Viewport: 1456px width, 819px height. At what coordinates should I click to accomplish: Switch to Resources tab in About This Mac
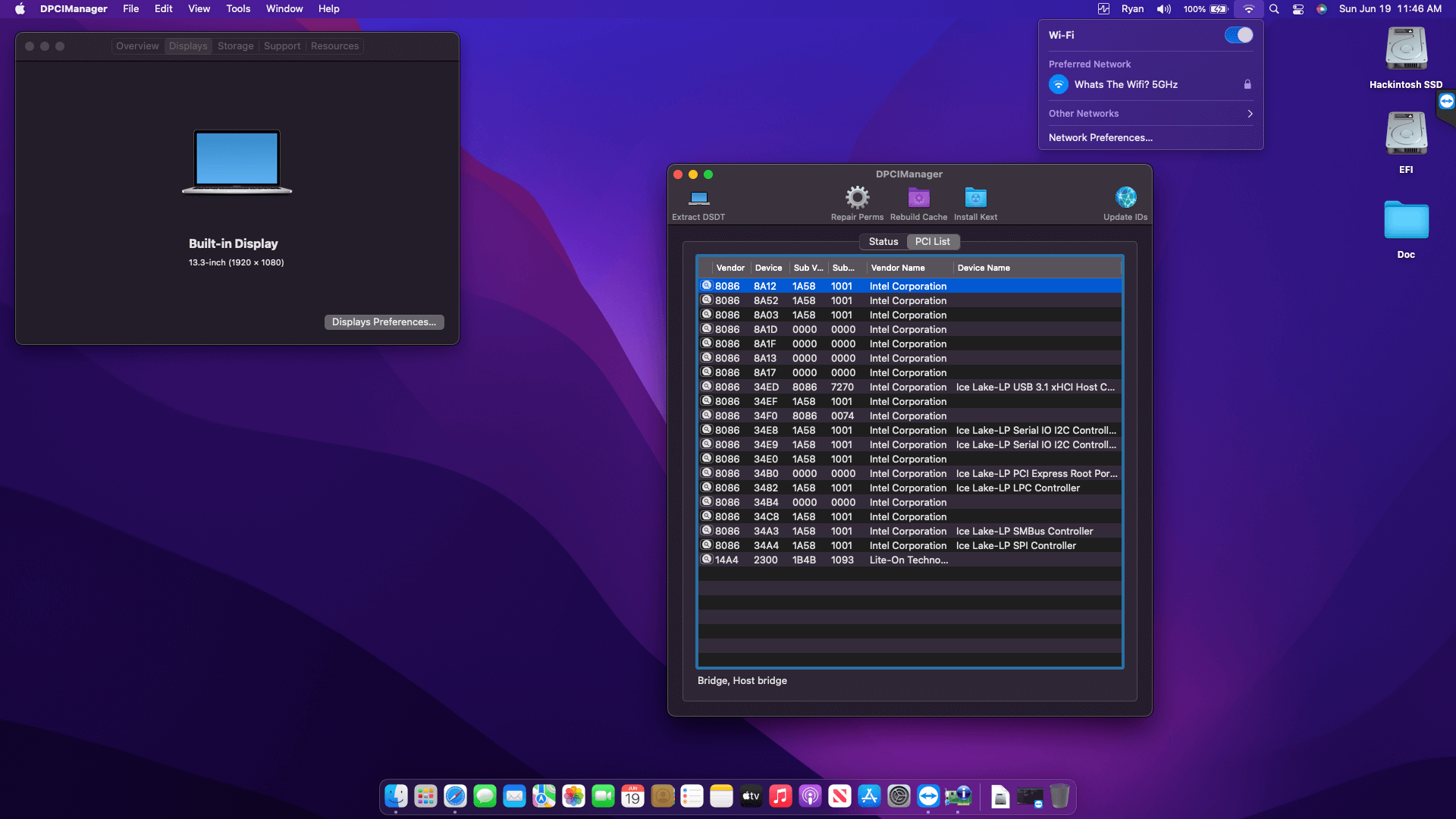click(x=334, y=46)
